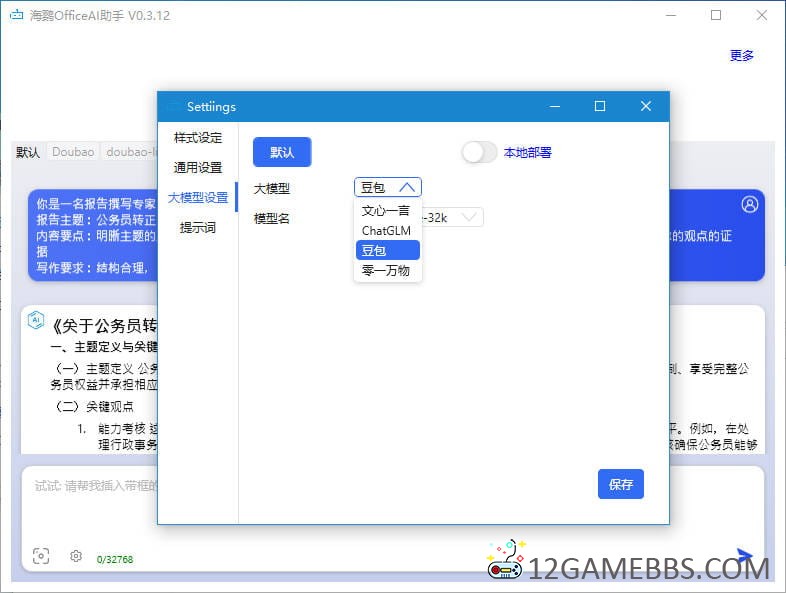Toggle the 本地部署 local deployment switch
The height and width of the screenshot is (593, 786).
[479, 152]
